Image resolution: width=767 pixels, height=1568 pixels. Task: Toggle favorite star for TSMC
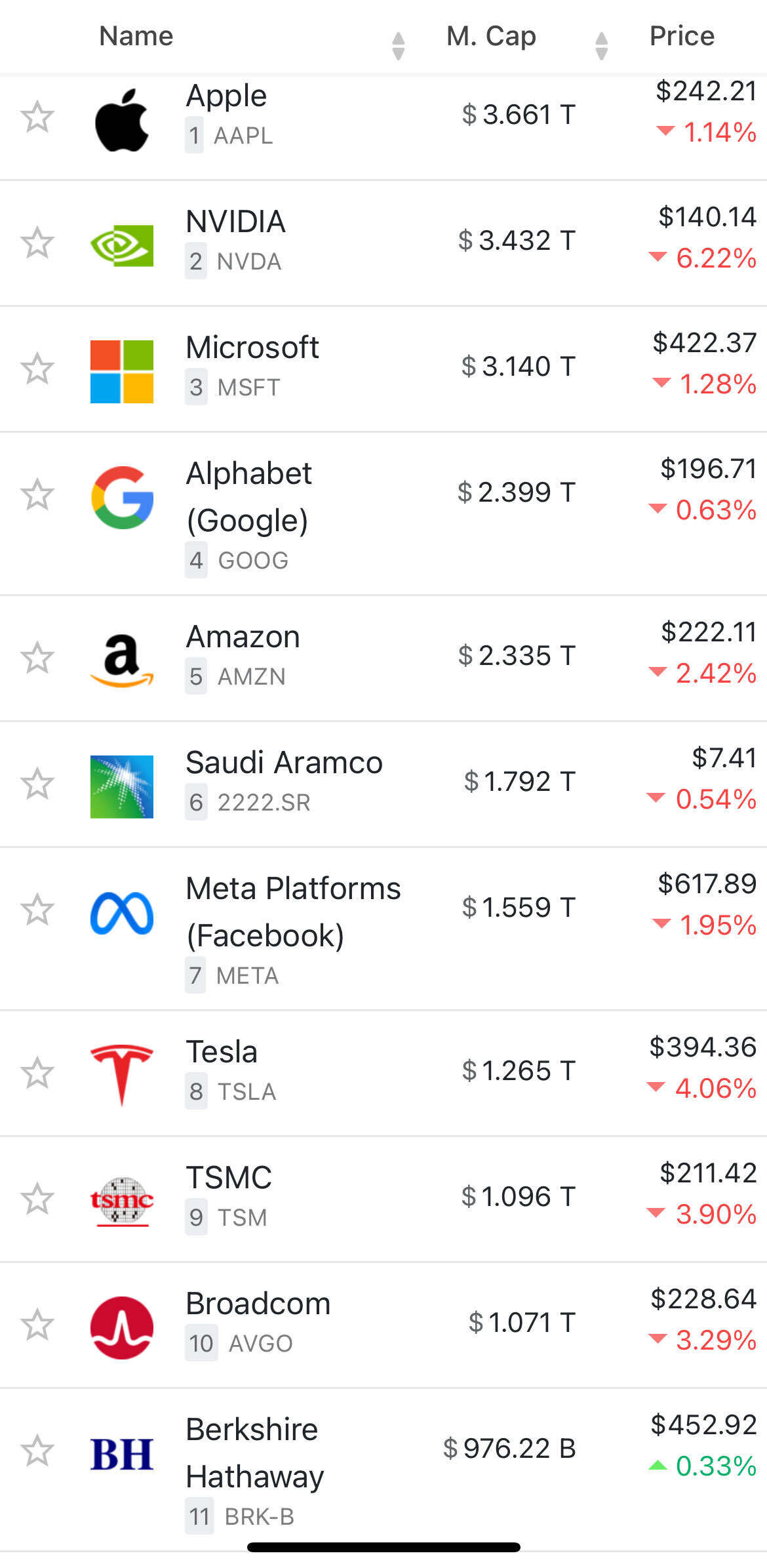[x=37, y=1199]
